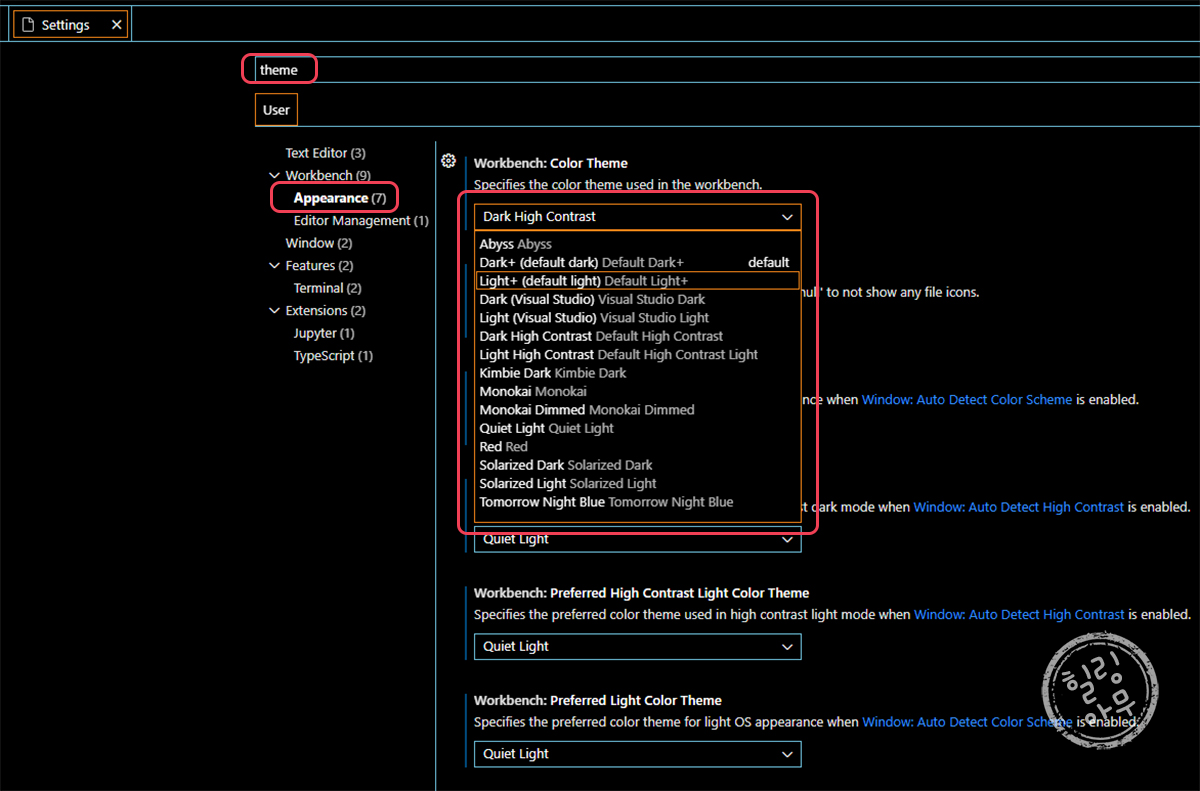Click the Workbench: Color Theme setting title
1200x791 pixels.
[x=551, y=163]
